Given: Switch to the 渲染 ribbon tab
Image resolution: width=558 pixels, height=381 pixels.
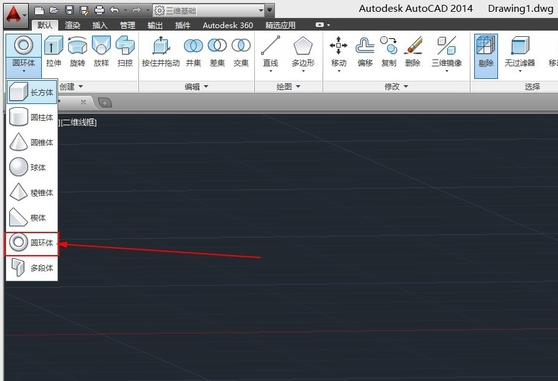Looking at the screenshot, I should [x=72, y=25].
